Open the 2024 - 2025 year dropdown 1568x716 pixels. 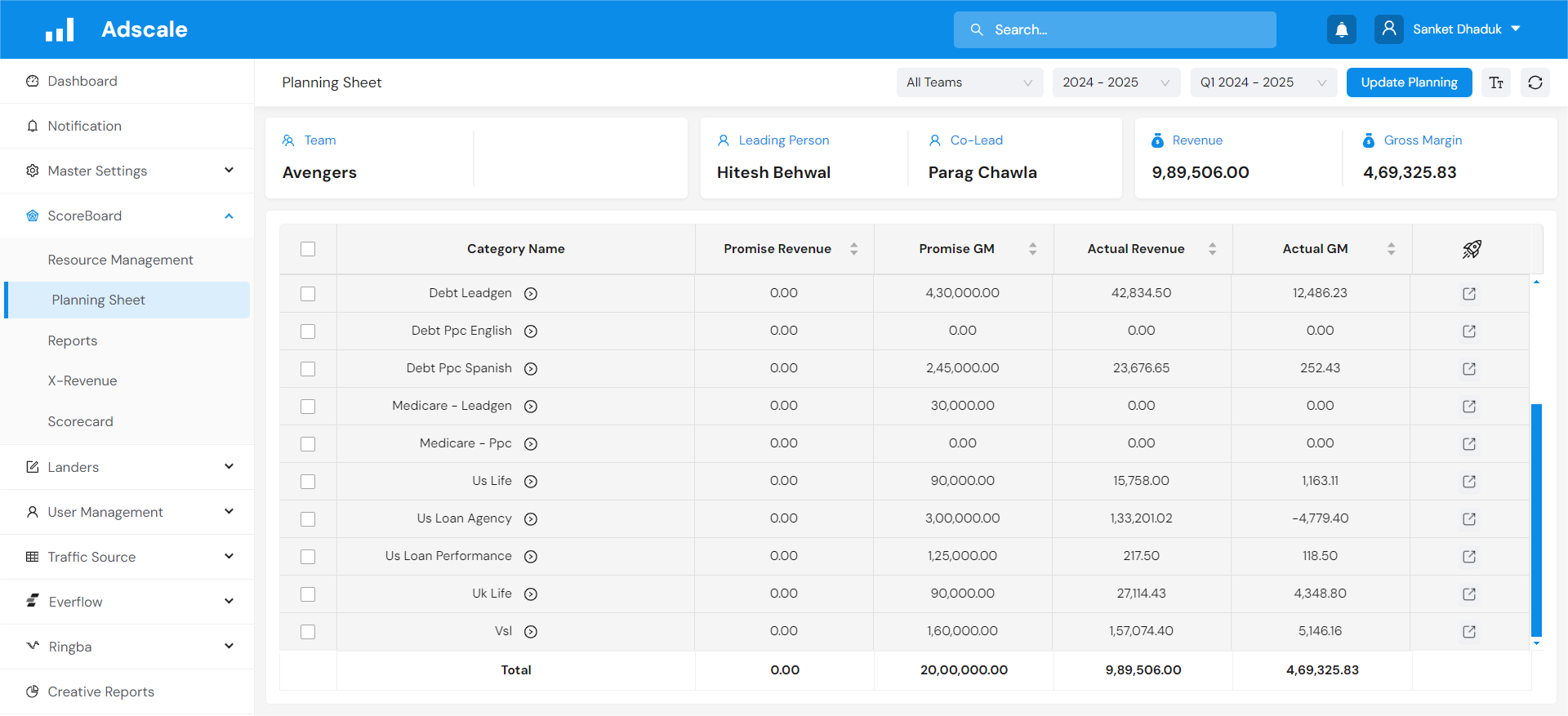[x=1116, y=82]
